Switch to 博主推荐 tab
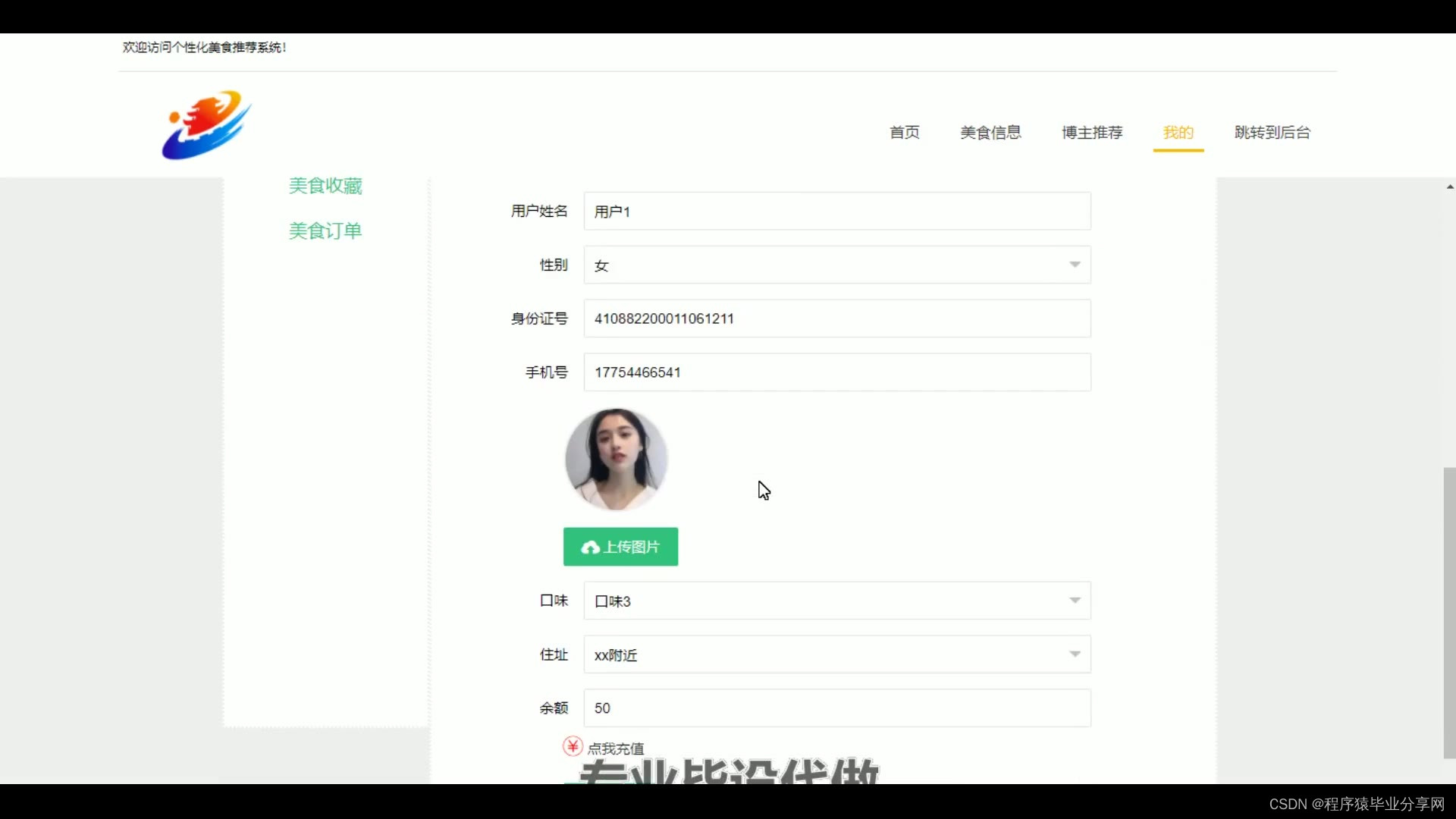The height and width of the screenshot is (819, 1456). point(1091,133)
